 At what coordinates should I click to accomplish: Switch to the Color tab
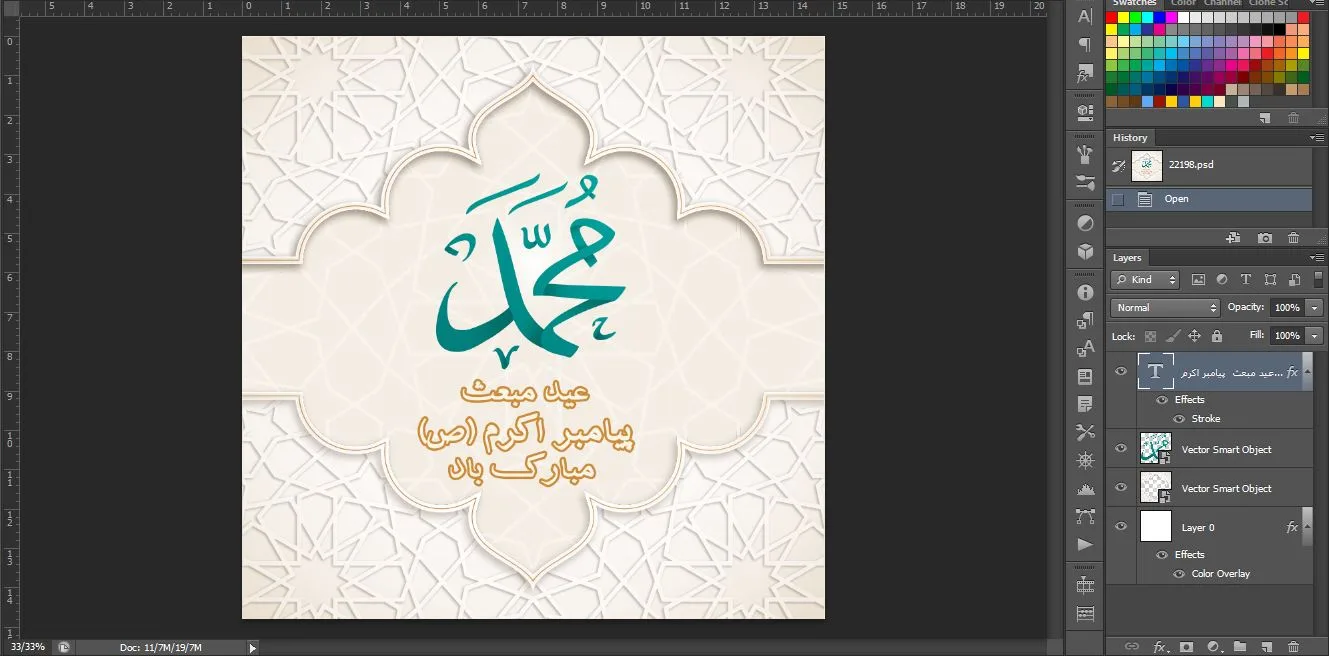point(1183,3)
